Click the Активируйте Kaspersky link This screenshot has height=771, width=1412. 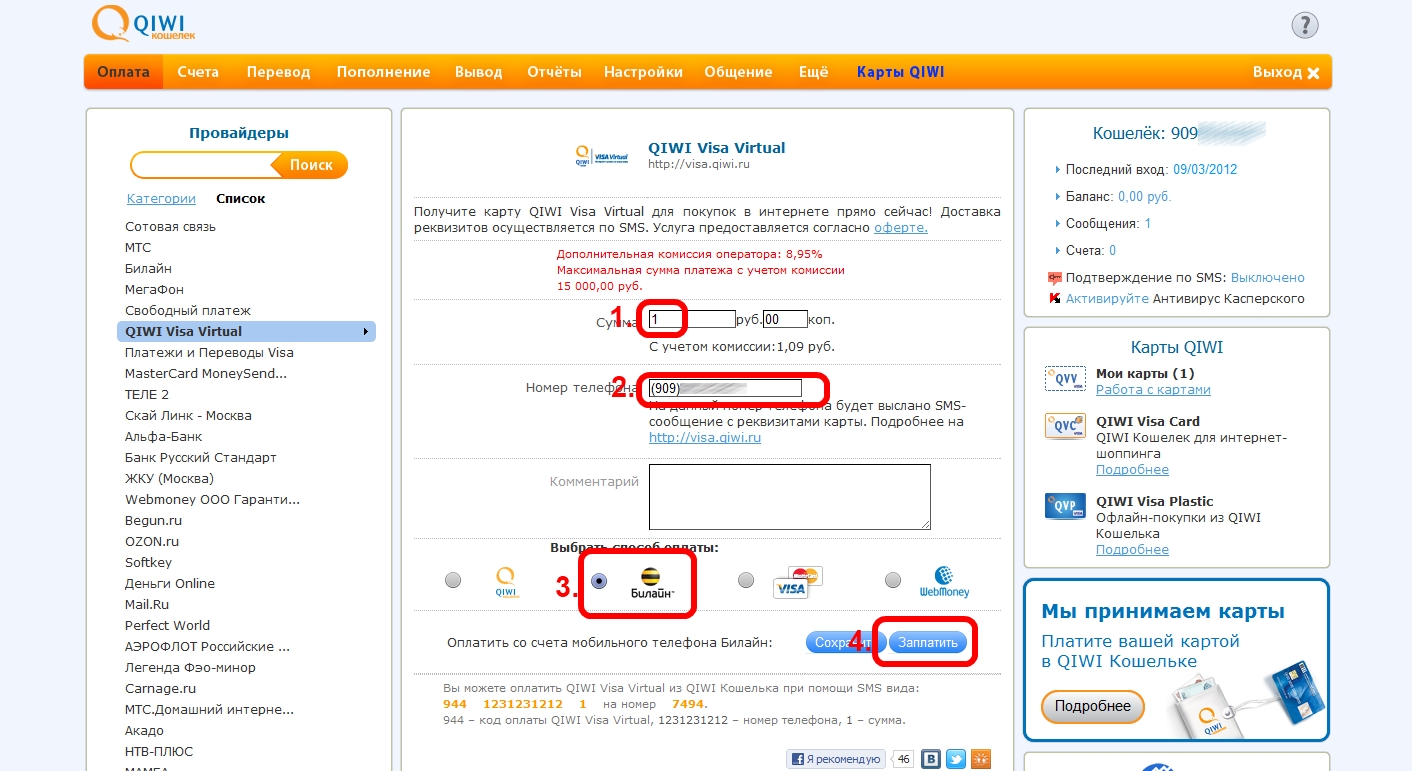pos(1107,299)
